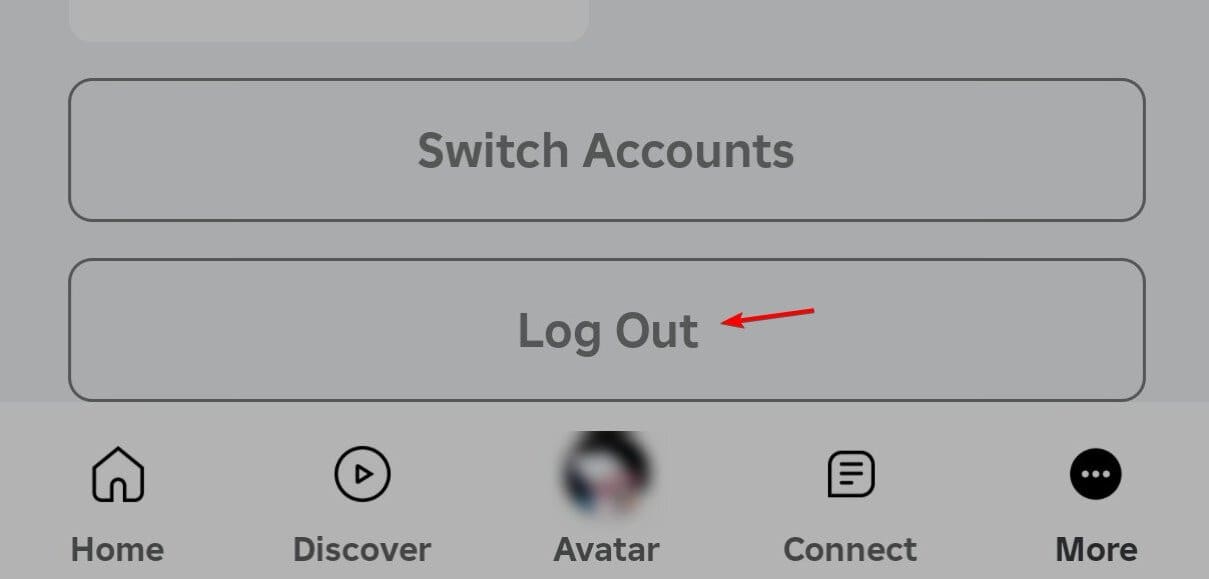1209x579 pixels.
Task: Open the blurred Avatar picture
Action: [606, 474]
